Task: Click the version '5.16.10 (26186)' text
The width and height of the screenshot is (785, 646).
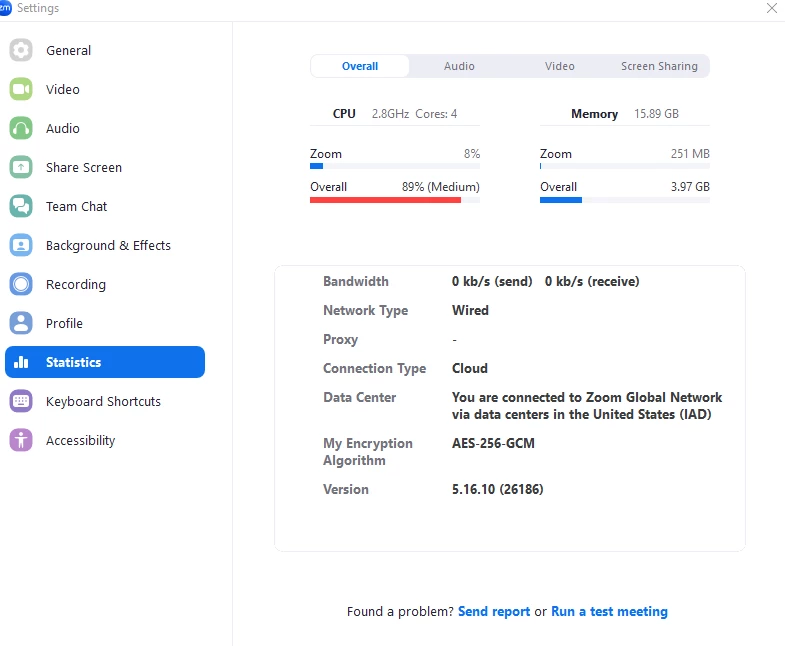Action: [x=497, y=489]
